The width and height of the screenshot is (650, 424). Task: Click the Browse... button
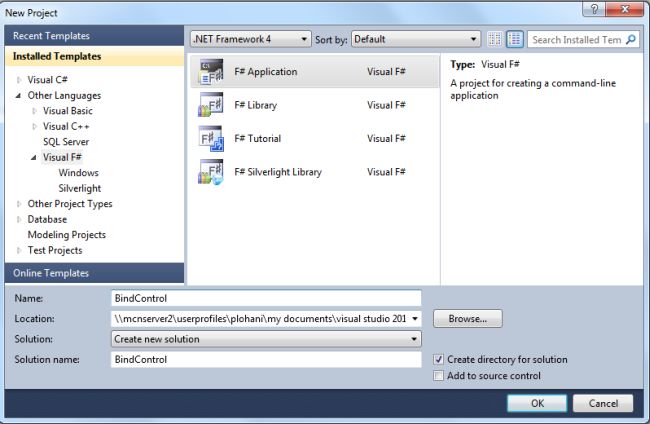(x=468, y=319)
